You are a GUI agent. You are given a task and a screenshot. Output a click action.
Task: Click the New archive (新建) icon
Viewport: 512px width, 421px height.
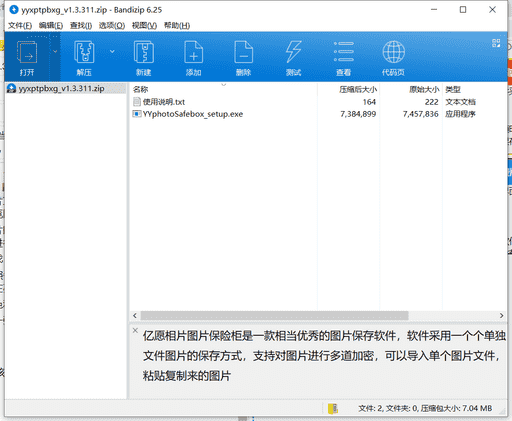[144, 52]
